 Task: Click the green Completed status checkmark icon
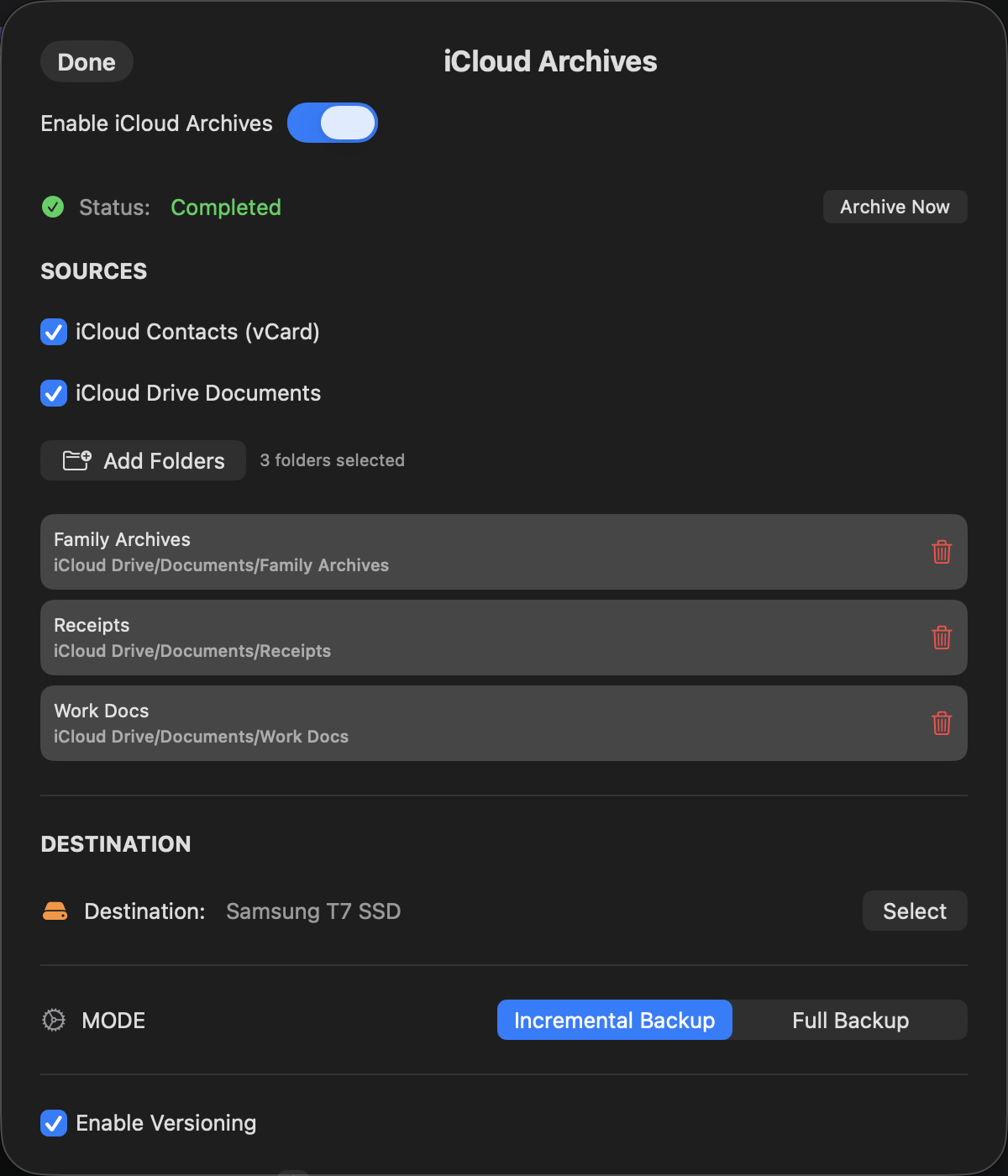point(53,207)
